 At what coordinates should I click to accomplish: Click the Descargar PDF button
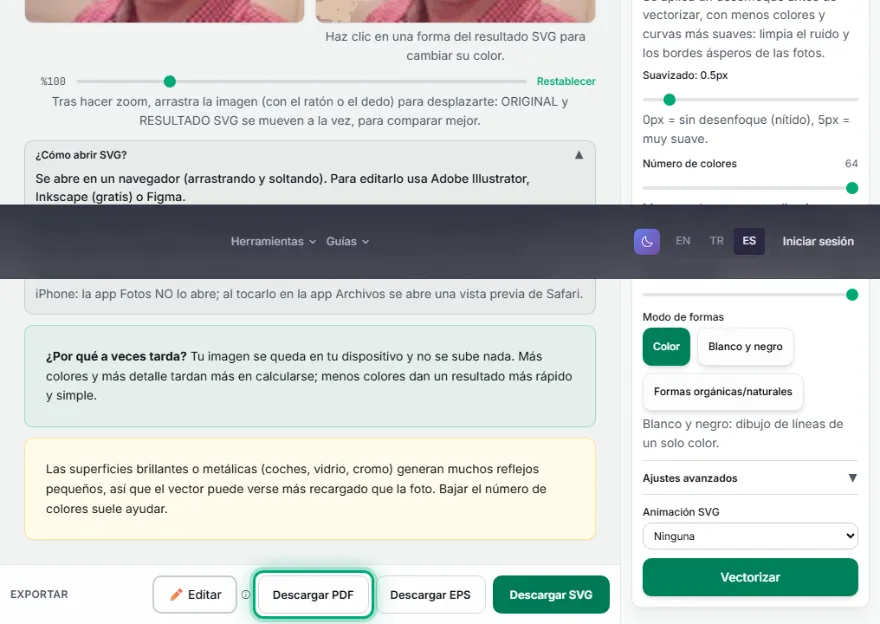tap(313, 595)
